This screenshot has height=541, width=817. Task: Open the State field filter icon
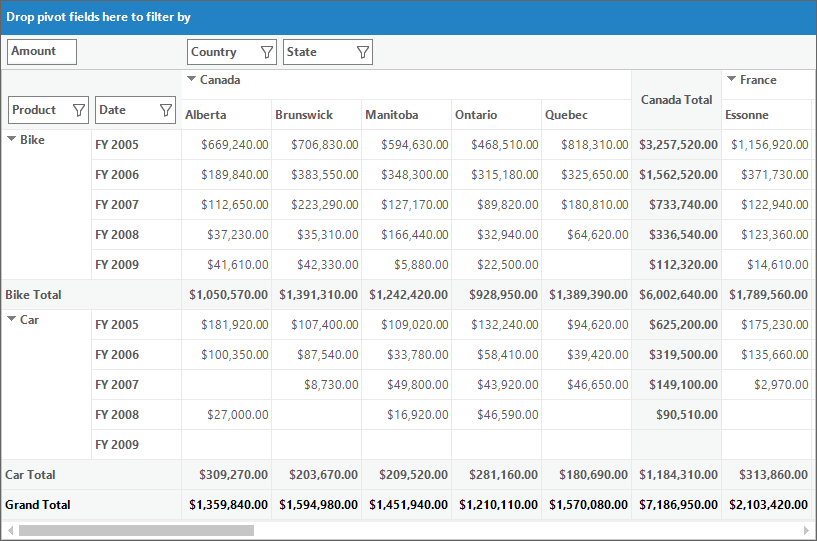363,52
